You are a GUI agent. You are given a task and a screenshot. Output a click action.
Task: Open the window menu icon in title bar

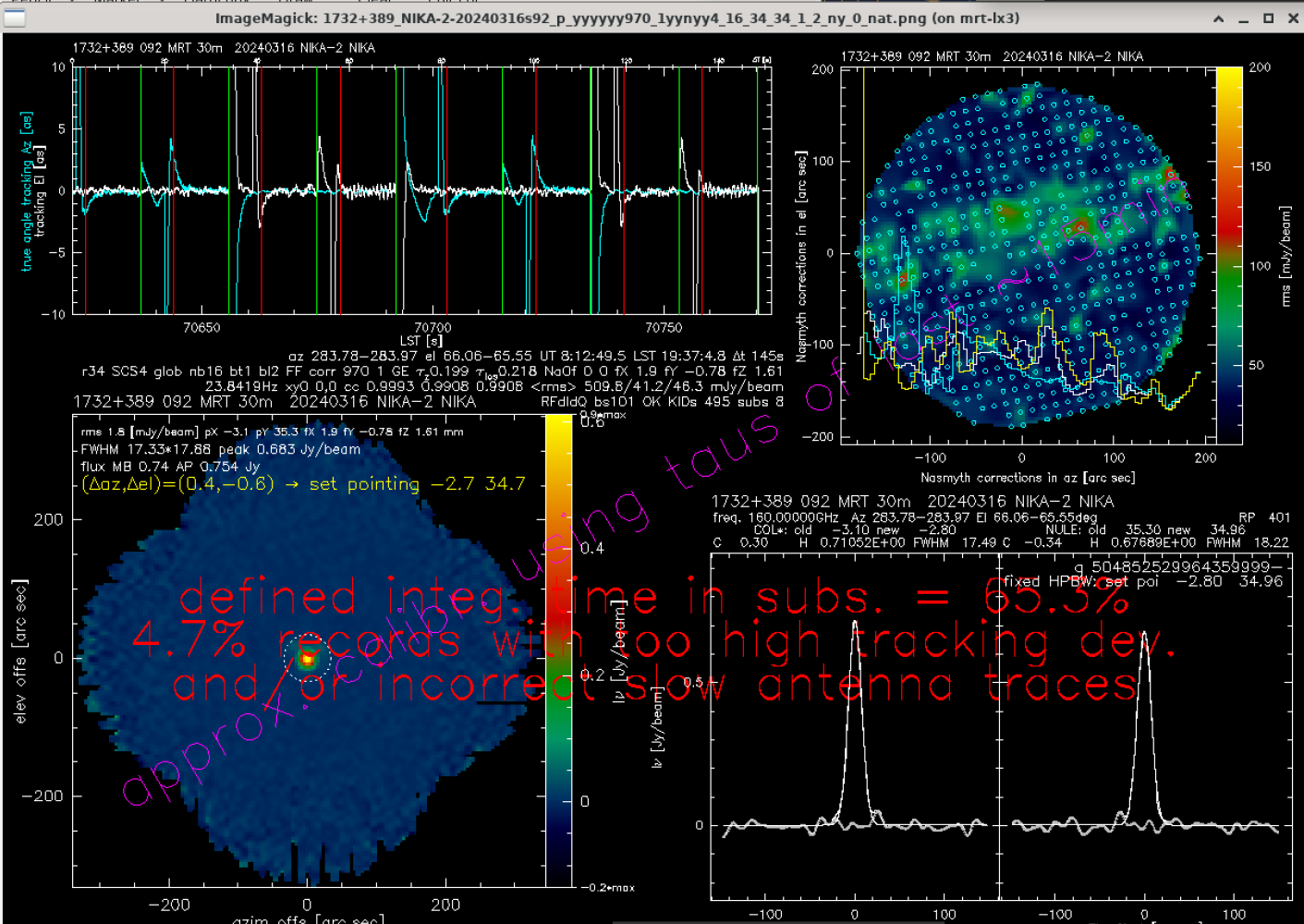14,18
